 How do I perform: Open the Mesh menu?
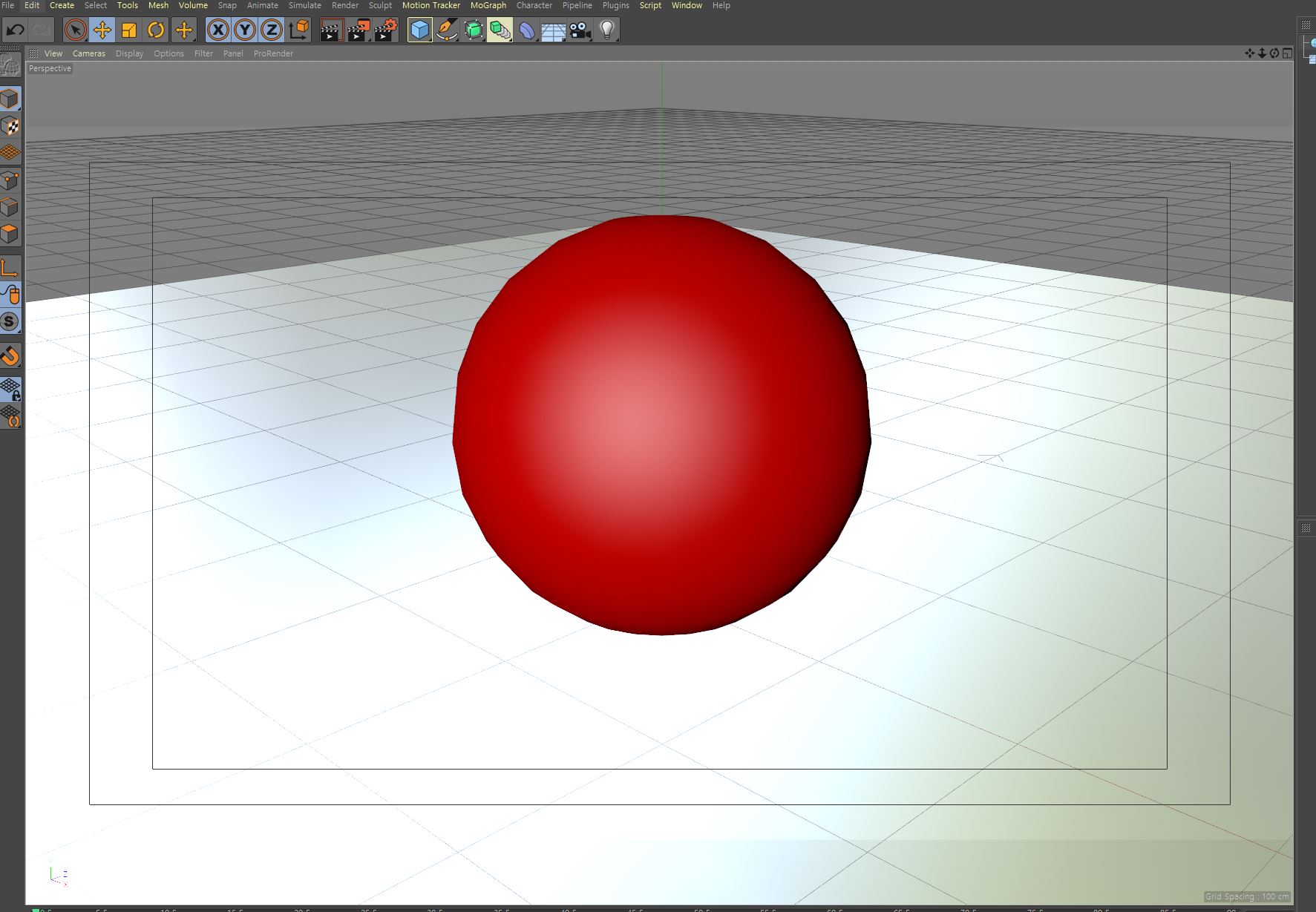(x=159, y=5)
